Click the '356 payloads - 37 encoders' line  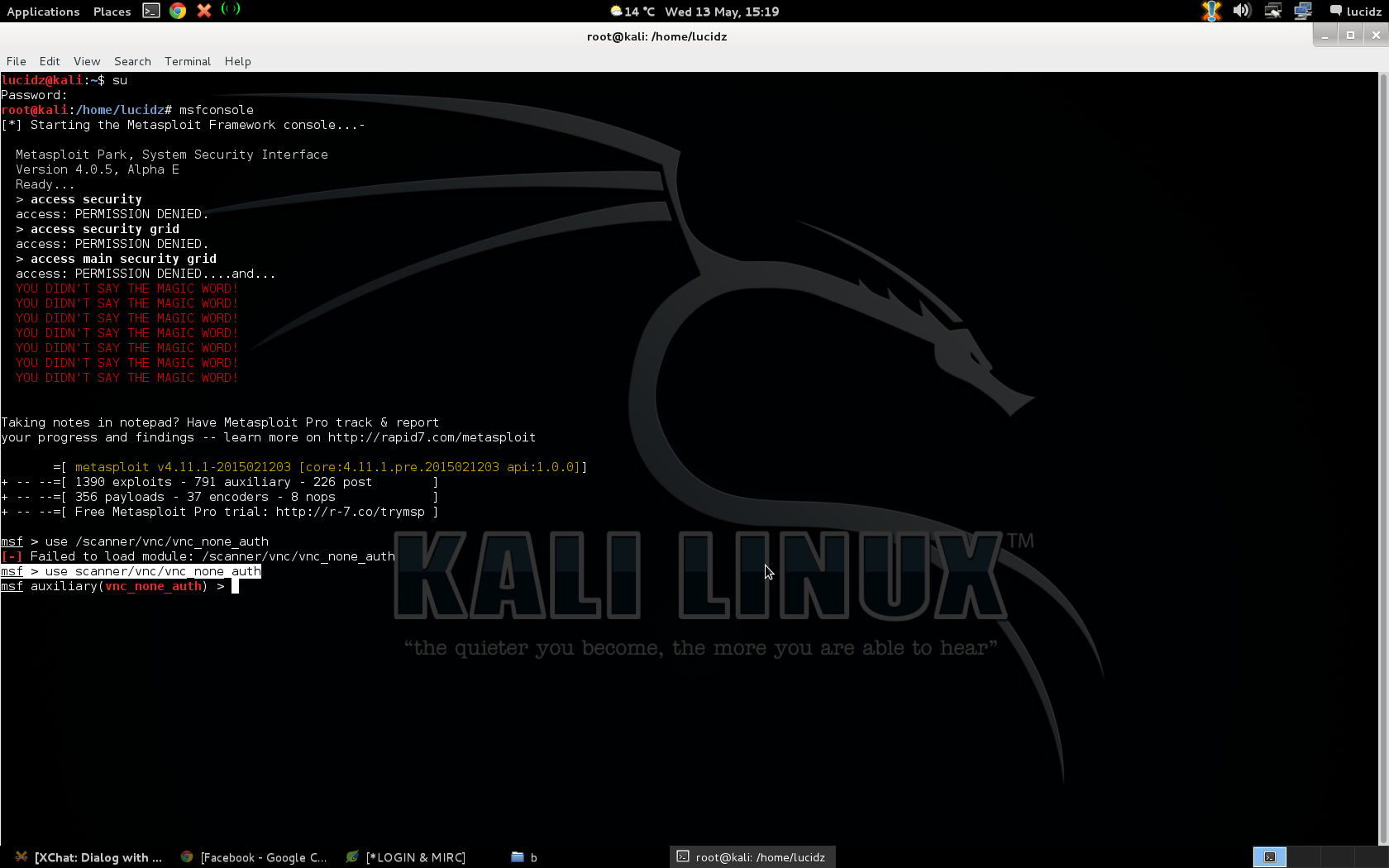[x=220, y=497]
